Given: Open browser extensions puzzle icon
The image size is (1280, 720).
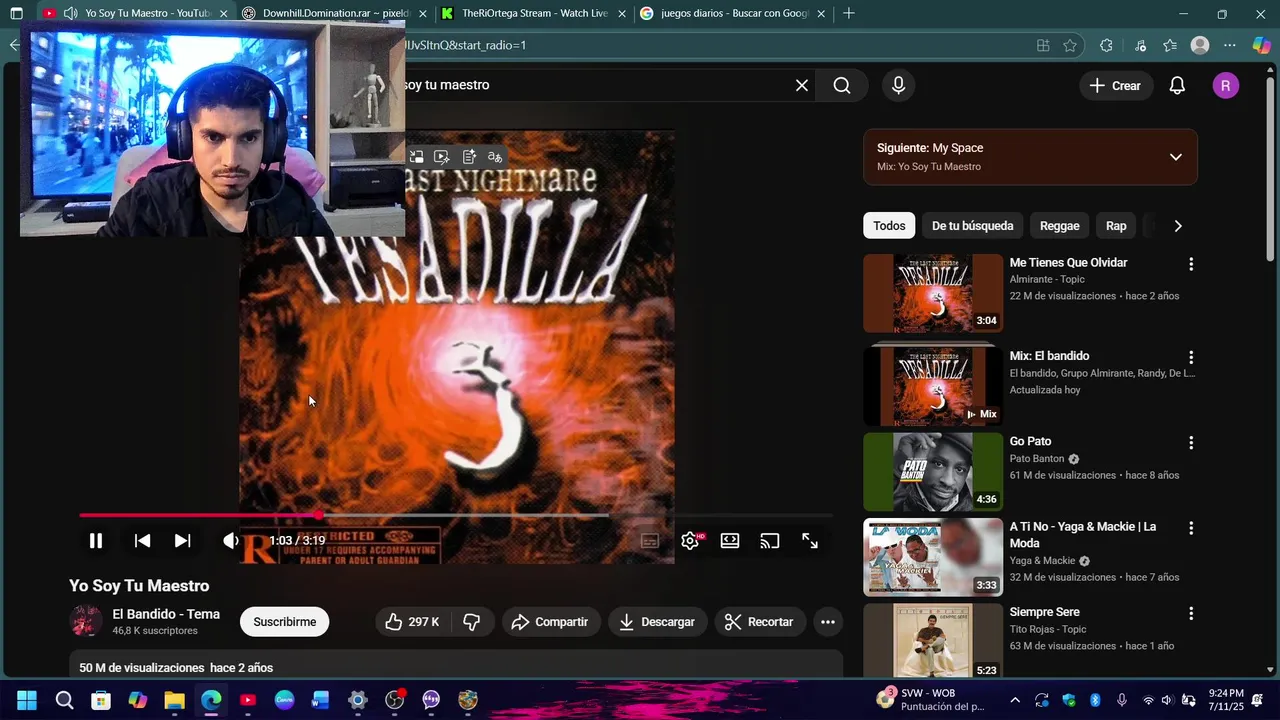Looking at the screenshot, I should coord(1106,45).
